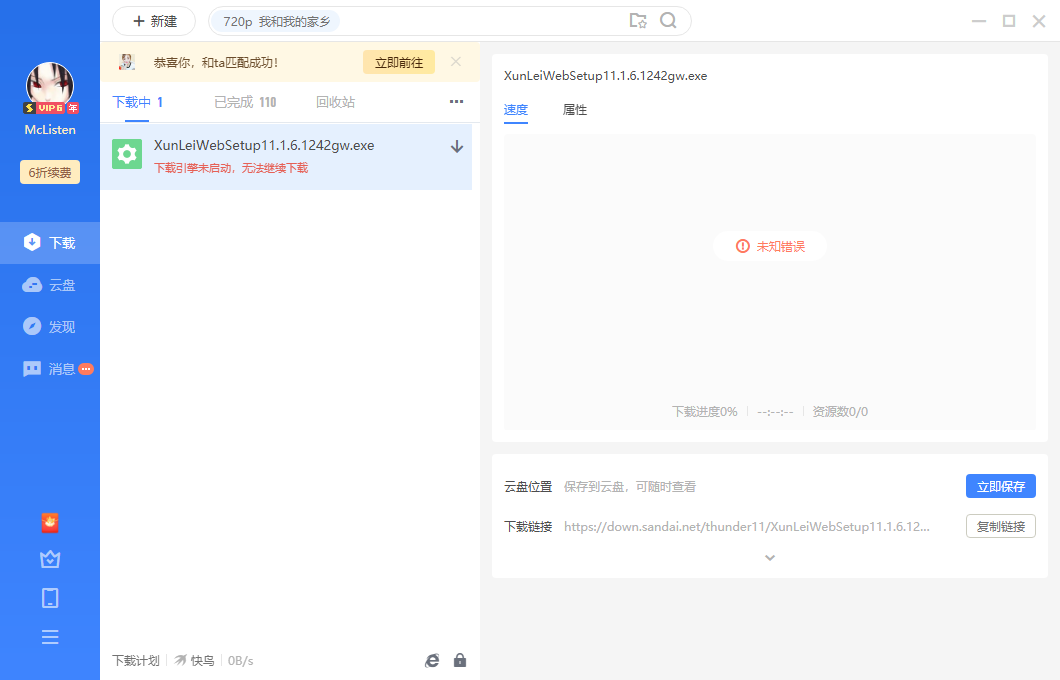Screen dimensions: 1060x680
Task: Switch to the 已完成 tab
Action: click(245, 102)
